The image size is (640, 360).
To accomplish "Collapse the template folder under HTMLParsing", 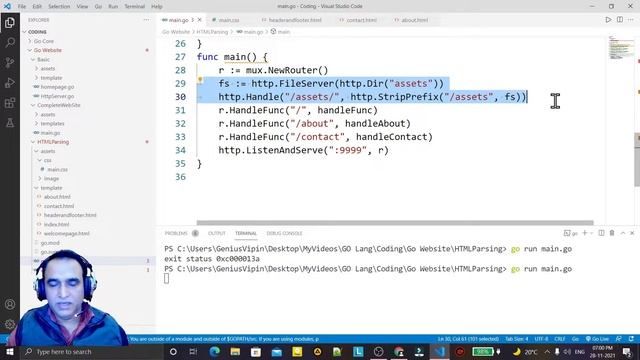I will point(48,188).
